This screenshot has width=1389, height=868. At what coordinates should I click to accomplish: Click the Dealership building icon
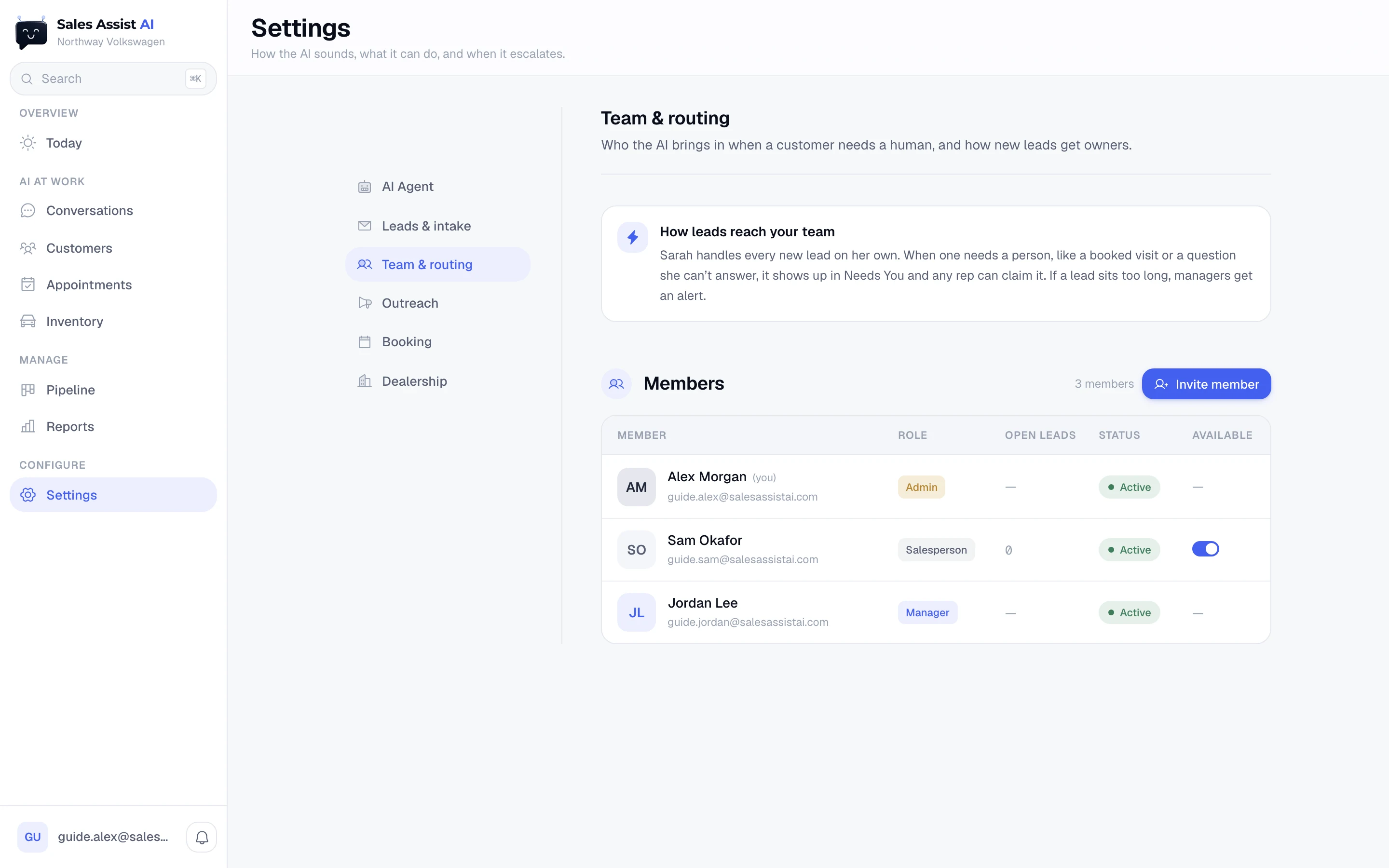point(365,381)
